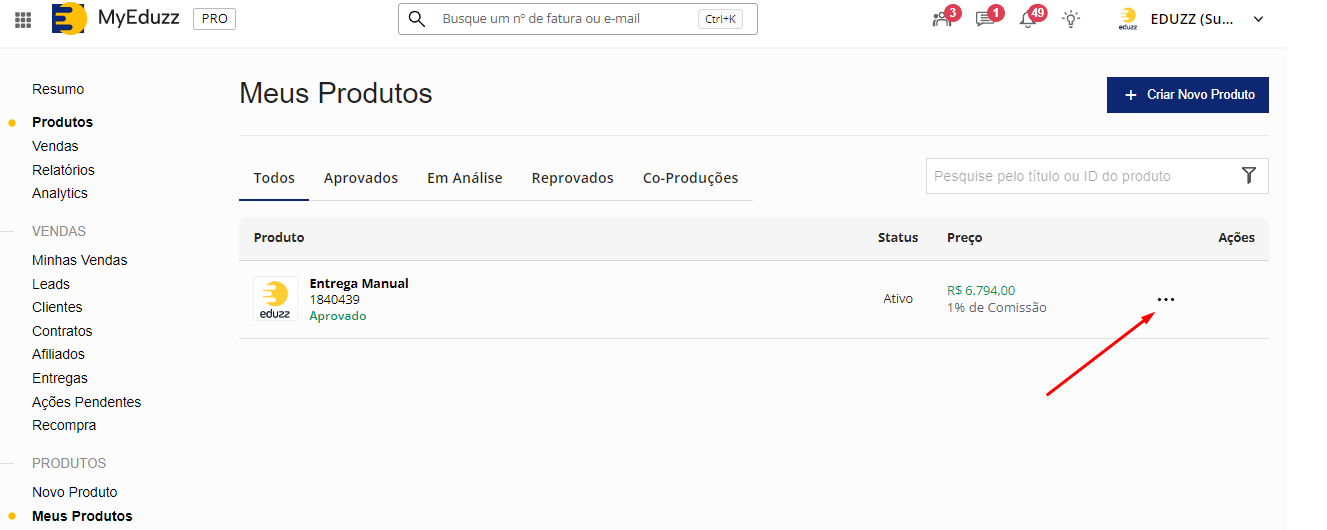Open the apps grid menu

point(23,19)
